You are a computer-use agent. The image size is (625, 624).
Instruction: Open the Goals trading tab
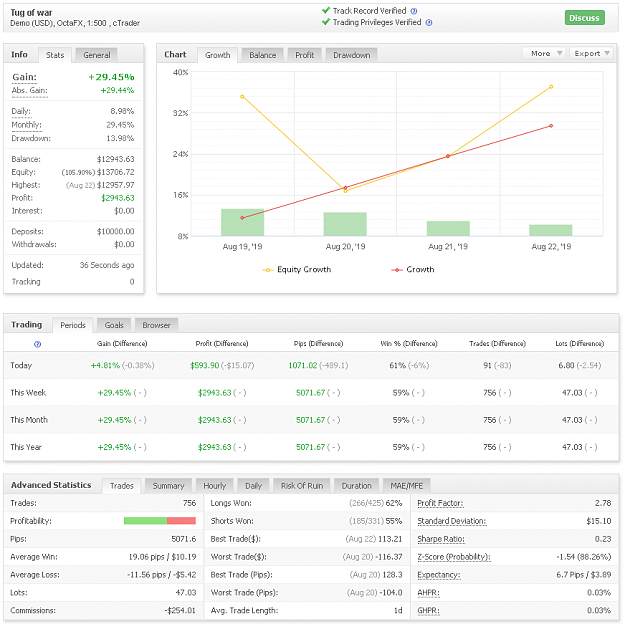(x=114, y=325)
